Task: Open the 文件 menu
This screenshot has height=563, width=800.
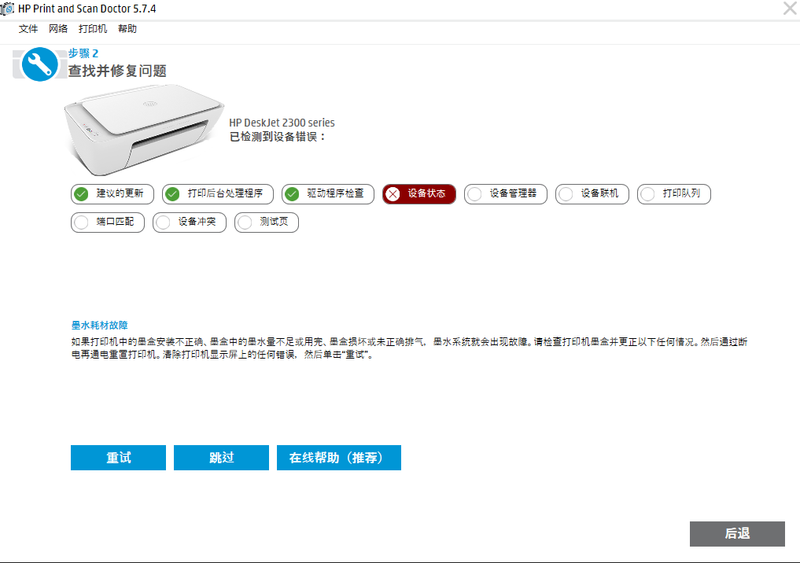Action: pyautogui.click(x=28, y=29)
